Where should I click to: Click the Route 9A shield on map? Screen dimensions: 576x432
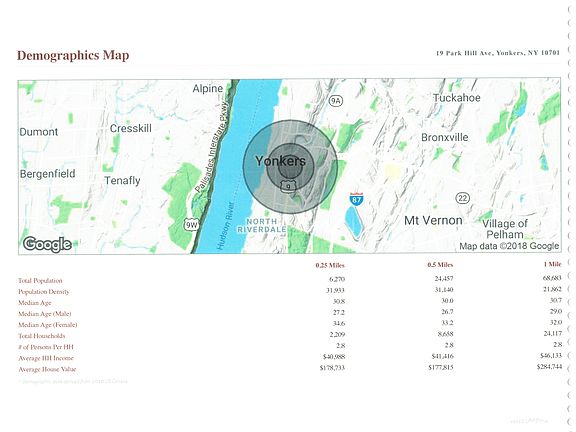tap(335, 101)
